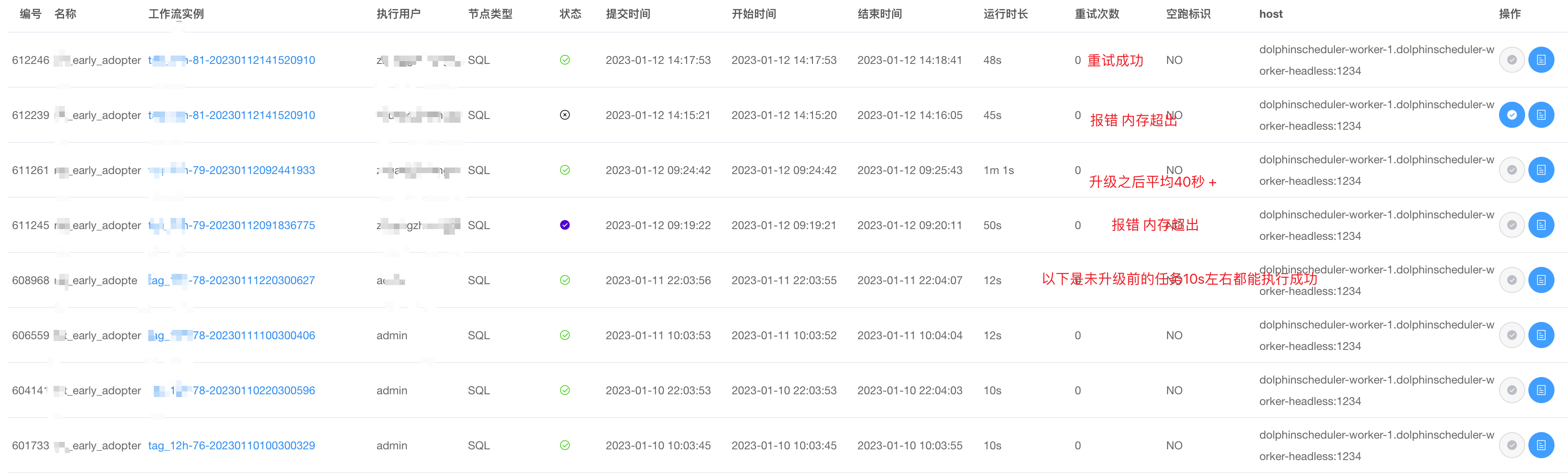
Task: Open the log icon for task 611261
Action: (1540, 170)
